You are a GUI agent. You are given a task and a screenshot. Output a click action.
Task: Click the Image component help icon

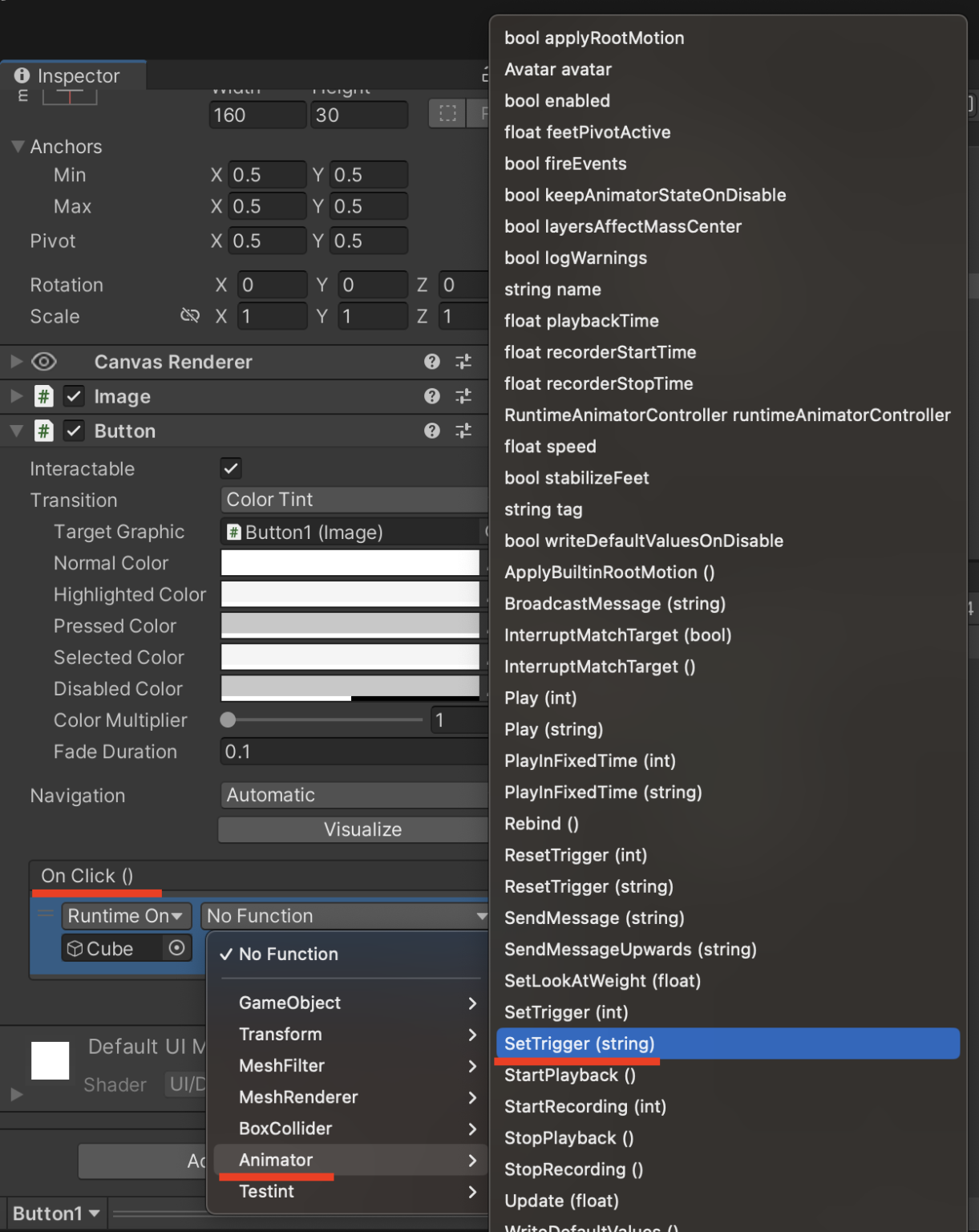tap(431, 396)
